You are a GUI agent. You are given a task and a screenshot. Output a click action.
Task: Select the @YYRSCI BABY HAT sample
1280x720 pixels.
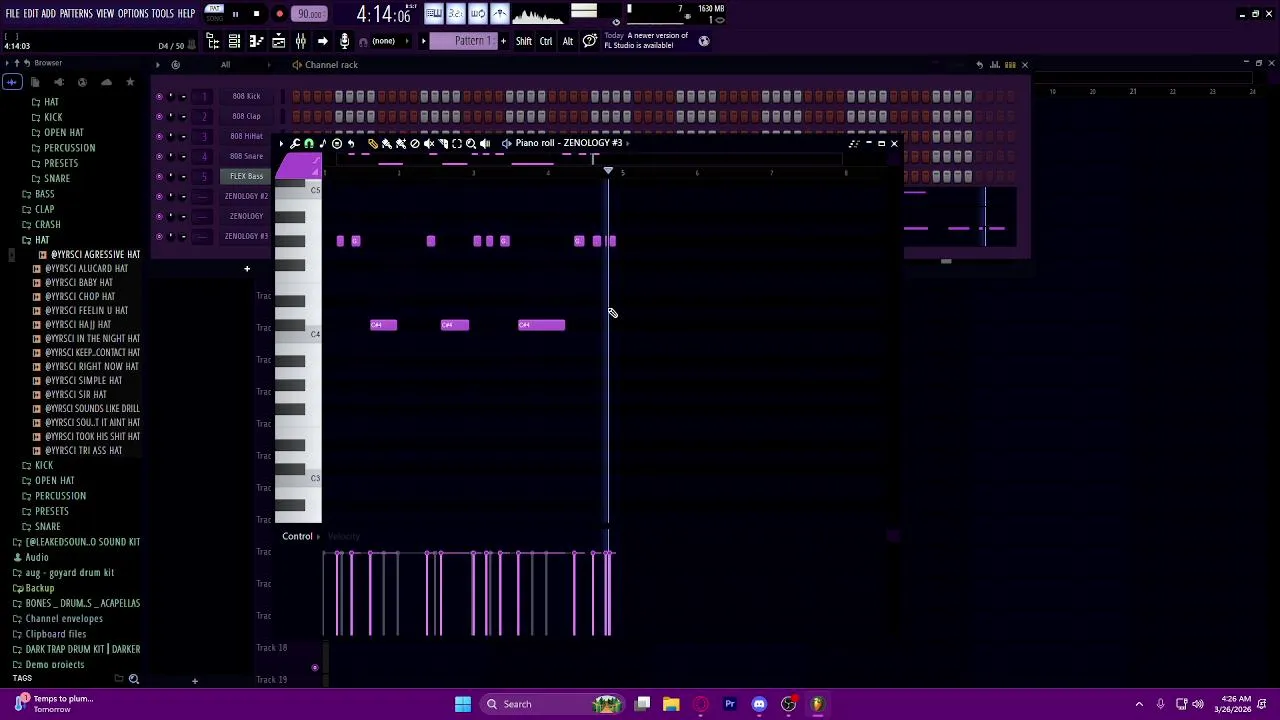click(78, 282)
